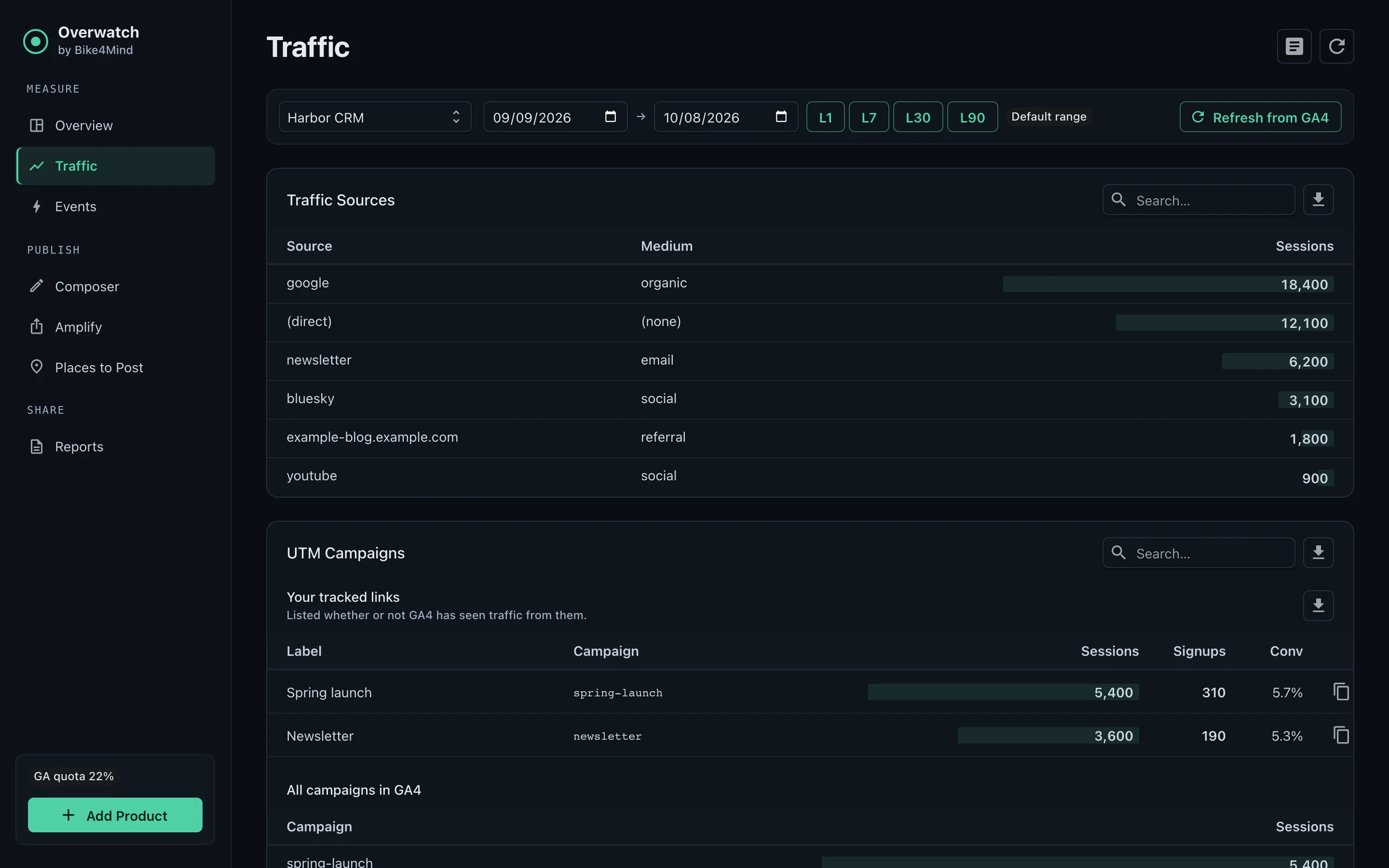This screenshot has width=1389, height=868.
Task: Select the youtube source cell
Action: 311,475
